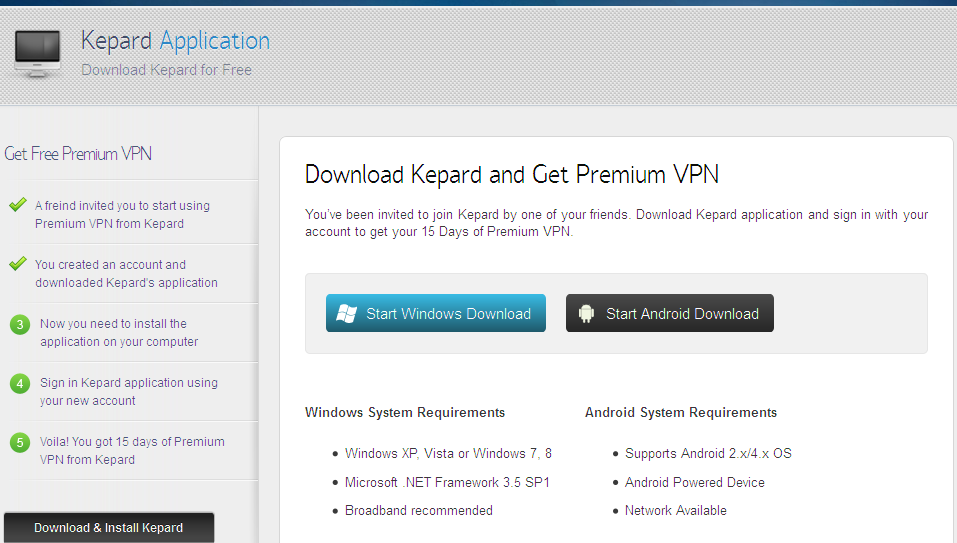Click the Kepard Application header title
The height and width of the screenshot is (543, 957).
pyautogui.click(x=175, y=40)
